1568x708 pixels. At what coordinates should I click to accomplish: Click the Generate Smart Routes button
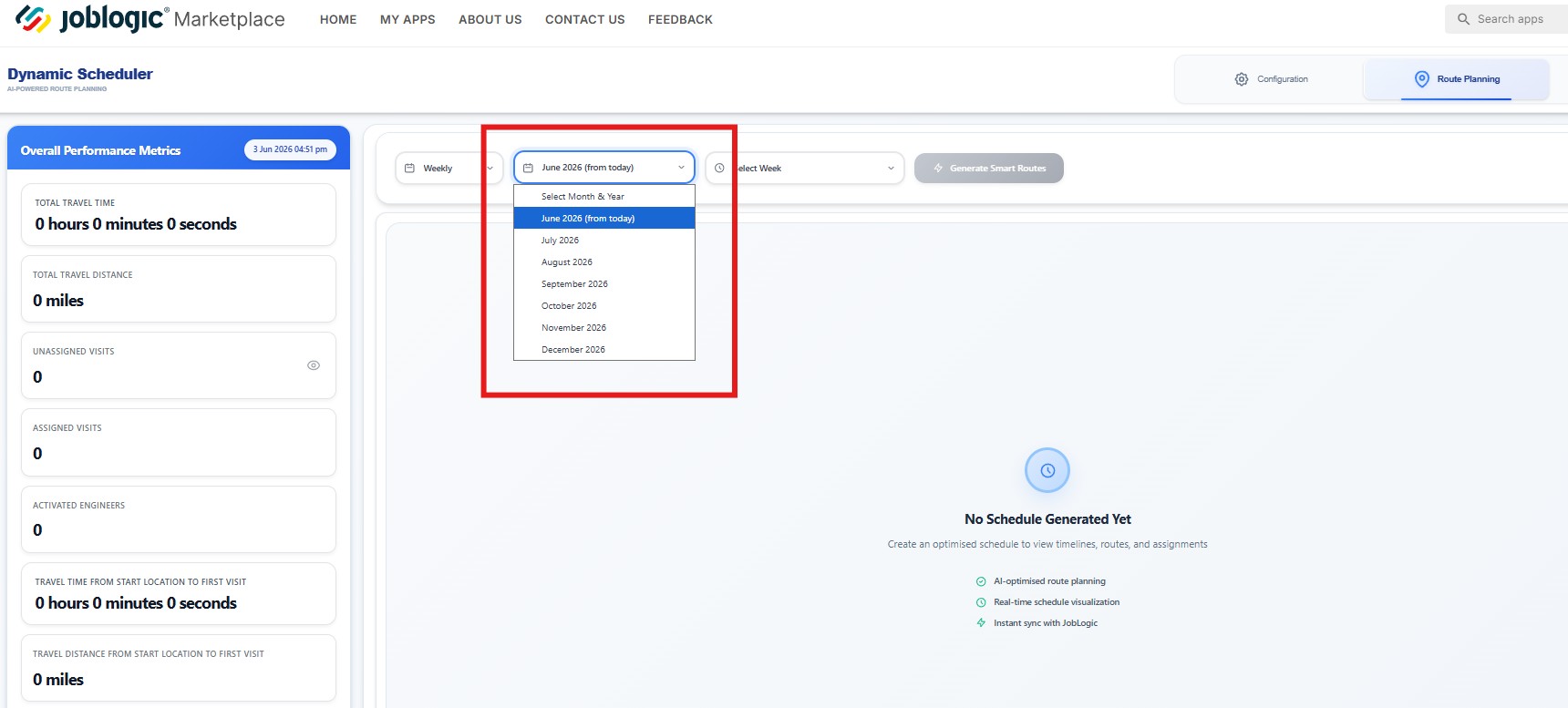(989, 168)
